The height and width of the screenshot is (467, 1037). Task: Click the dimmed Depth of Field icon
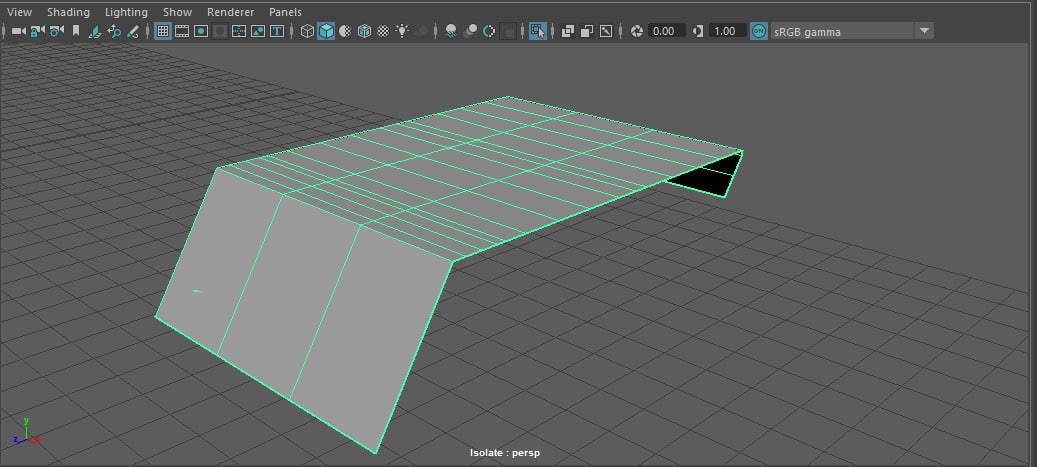click(508, 31)
